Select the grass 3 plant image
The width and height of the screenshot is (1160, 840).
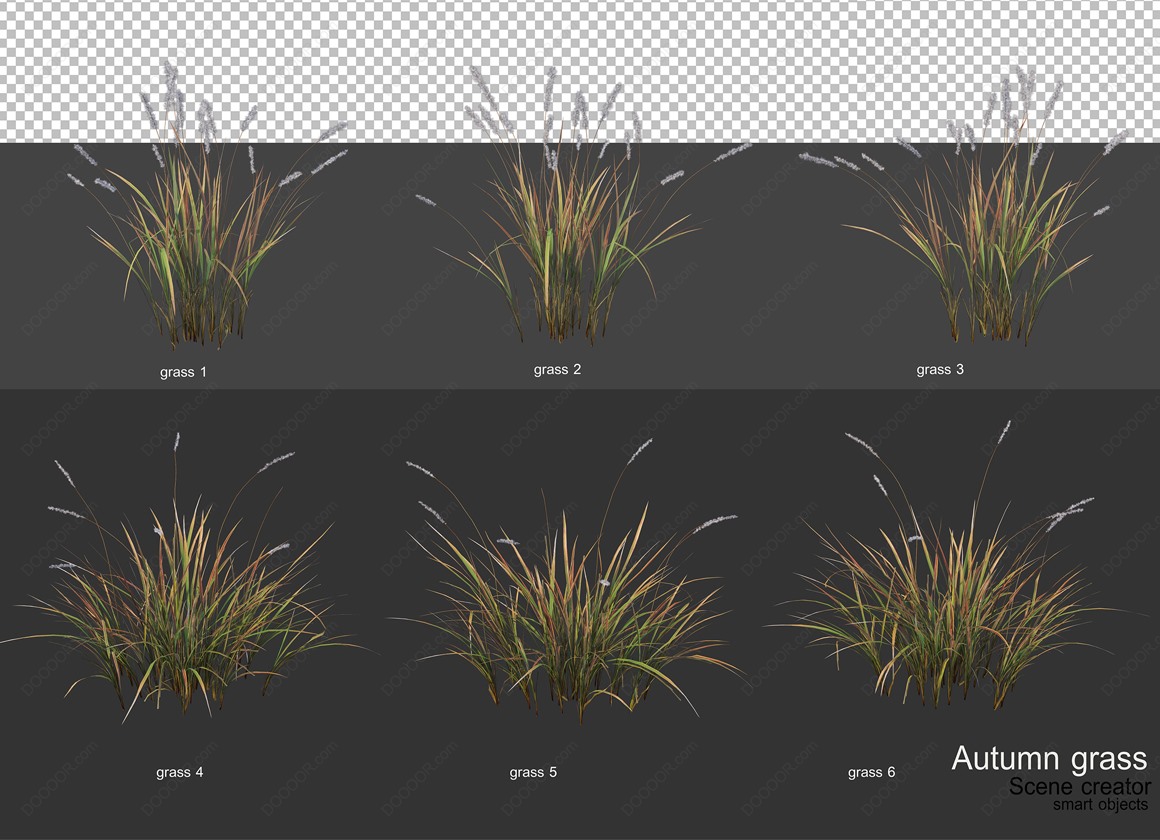(x=964, y=206)
